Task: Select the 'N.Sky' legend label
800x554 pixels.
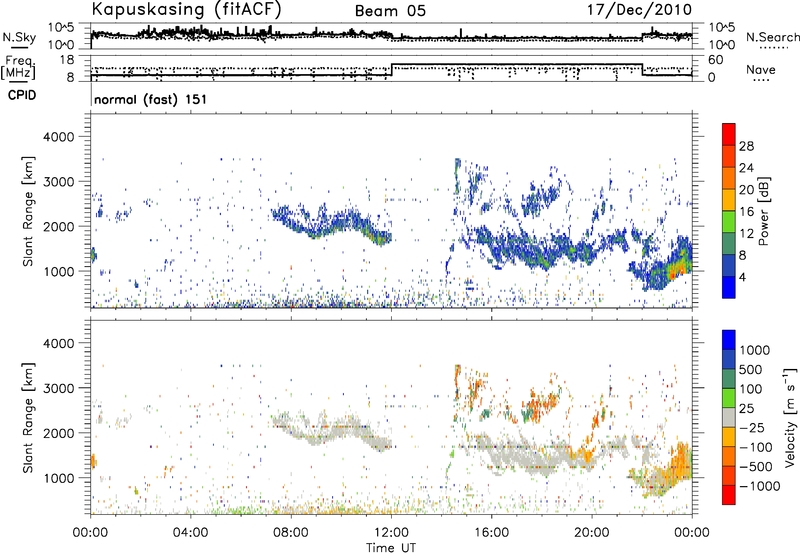Action: (19, 37)
